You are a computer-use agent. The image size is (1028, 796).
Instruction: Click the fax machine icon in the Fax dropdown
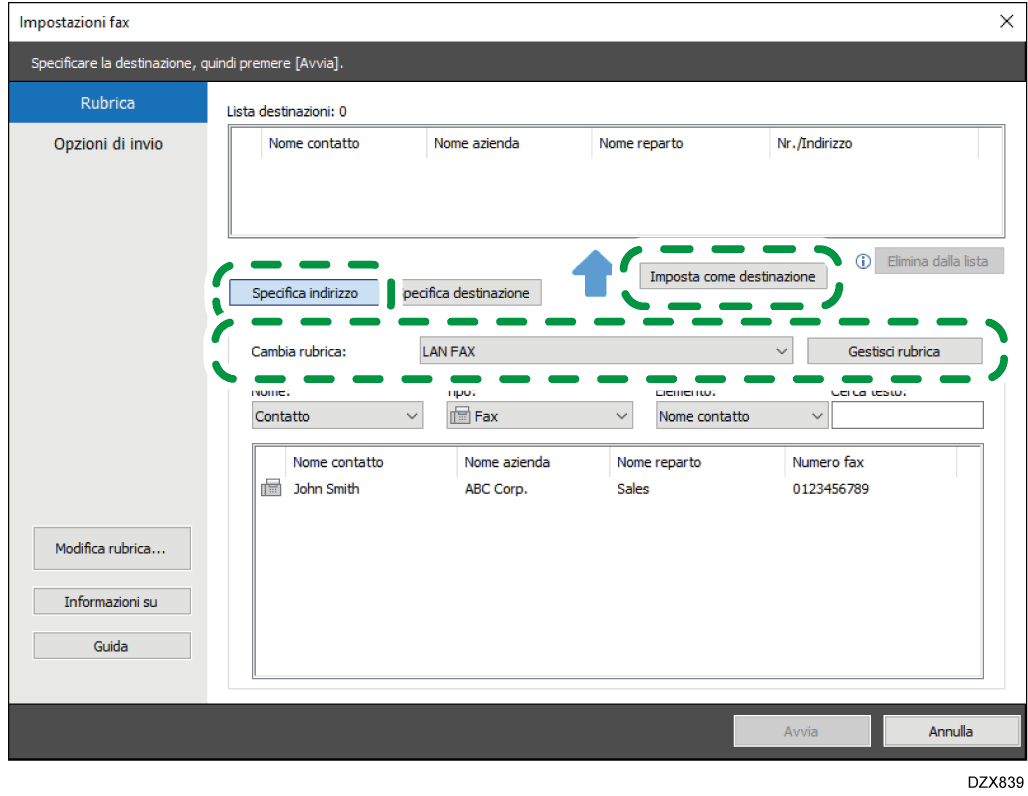pyautogui.click(x=460, y=416)
